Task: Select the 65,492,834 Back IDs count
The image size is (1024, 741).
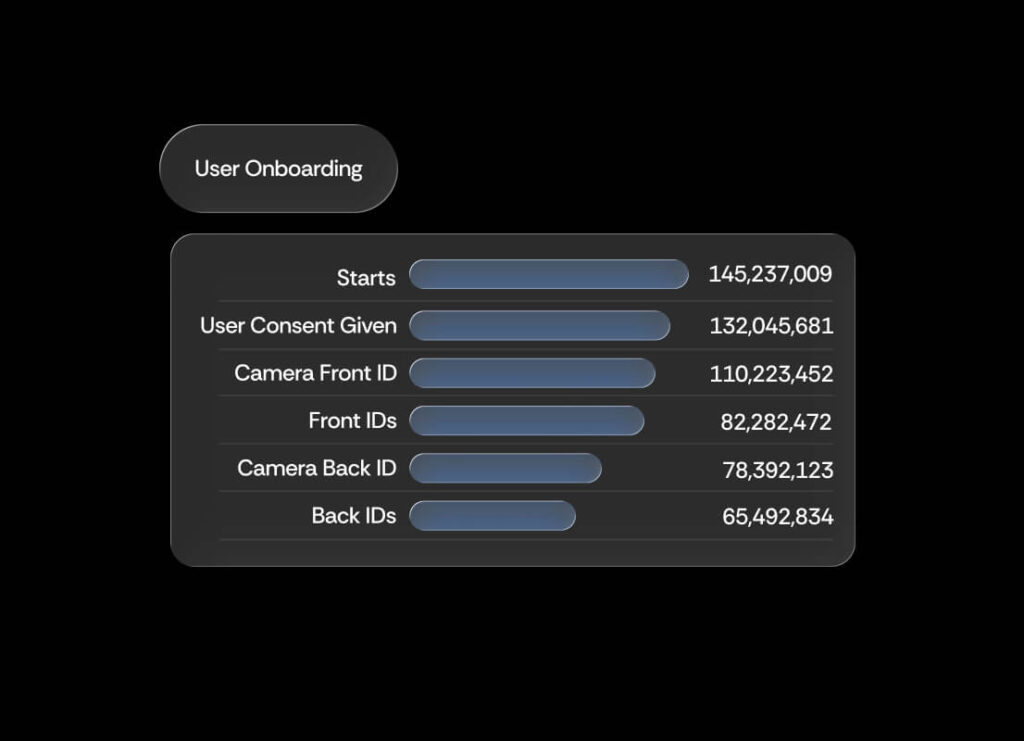Action: coord(777,517)
